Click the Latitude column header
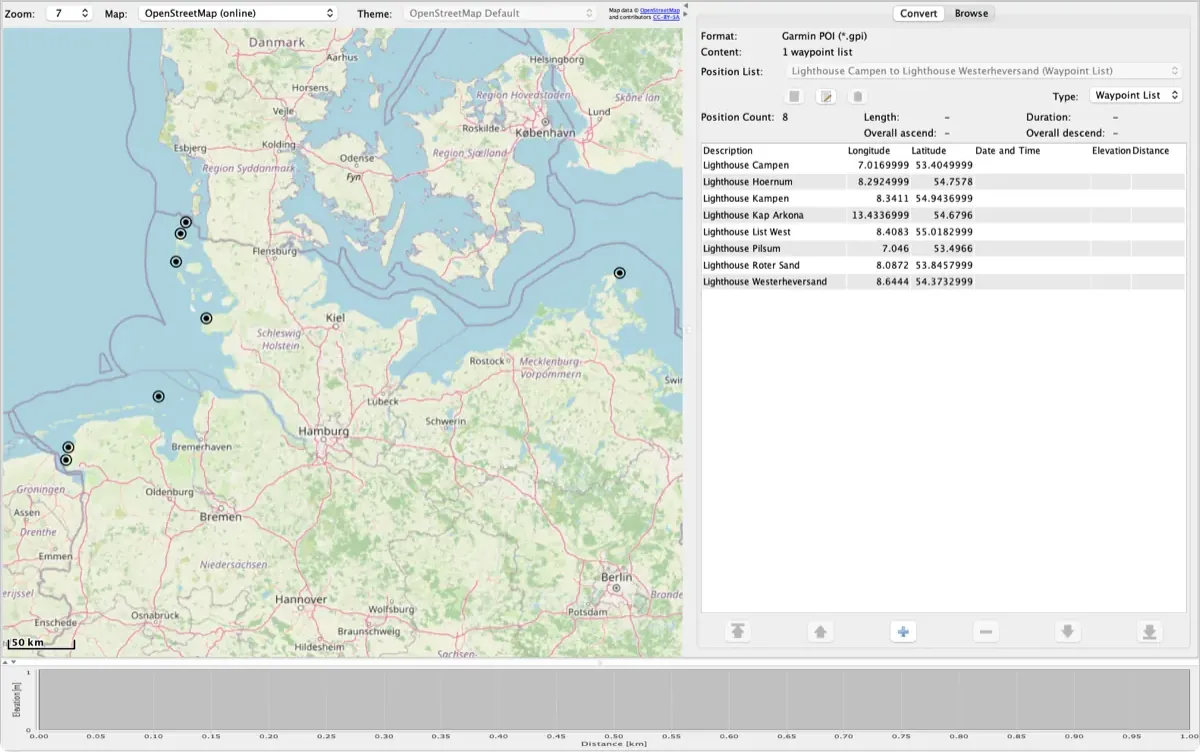This screenshot has width=1200, height=752. (941, 151)
